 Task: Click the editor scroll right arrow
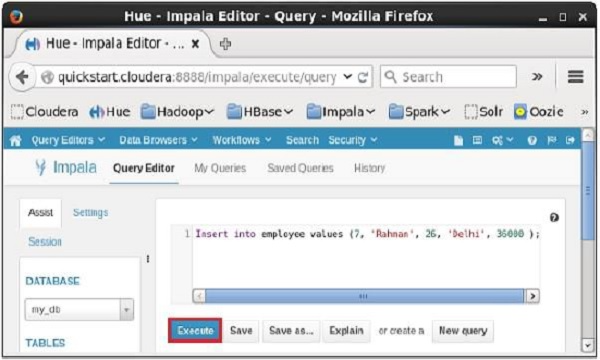point(532,296)
